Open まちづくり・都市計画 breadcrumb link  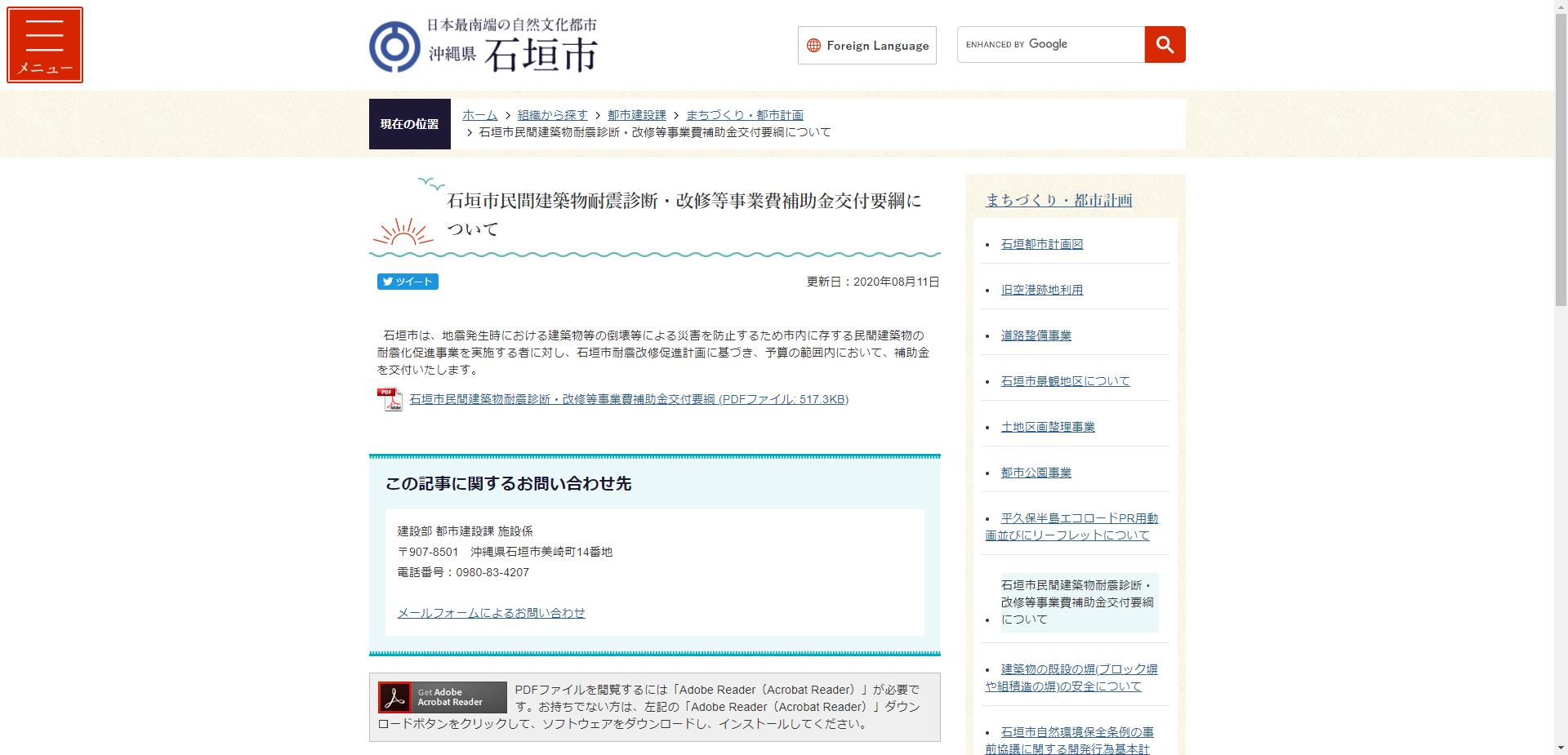743,115
